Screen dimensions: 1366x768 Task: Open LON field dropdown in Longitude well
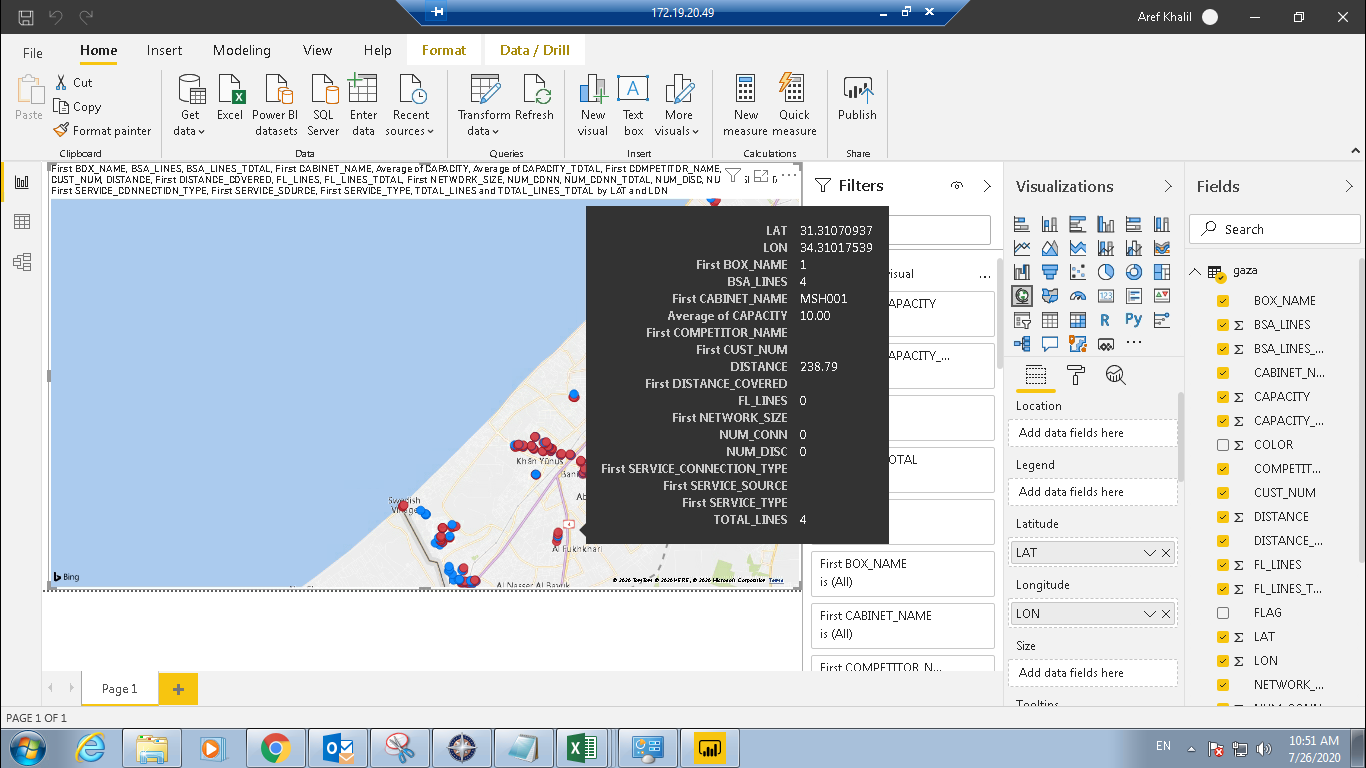click(x=1150, y=614)
